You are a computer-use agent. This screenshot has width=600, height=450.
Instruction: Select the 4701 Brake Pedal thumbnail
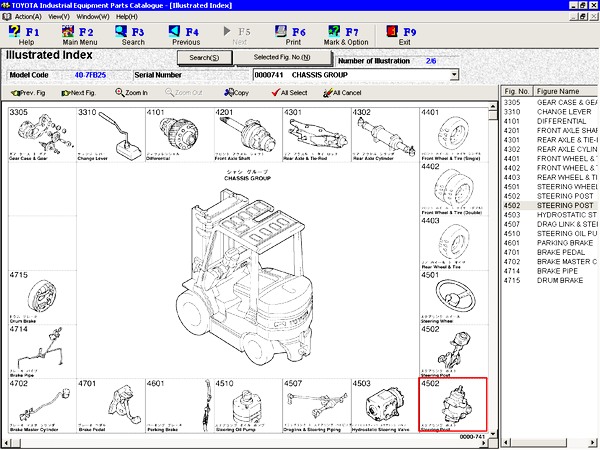click(x=111, y=406)
